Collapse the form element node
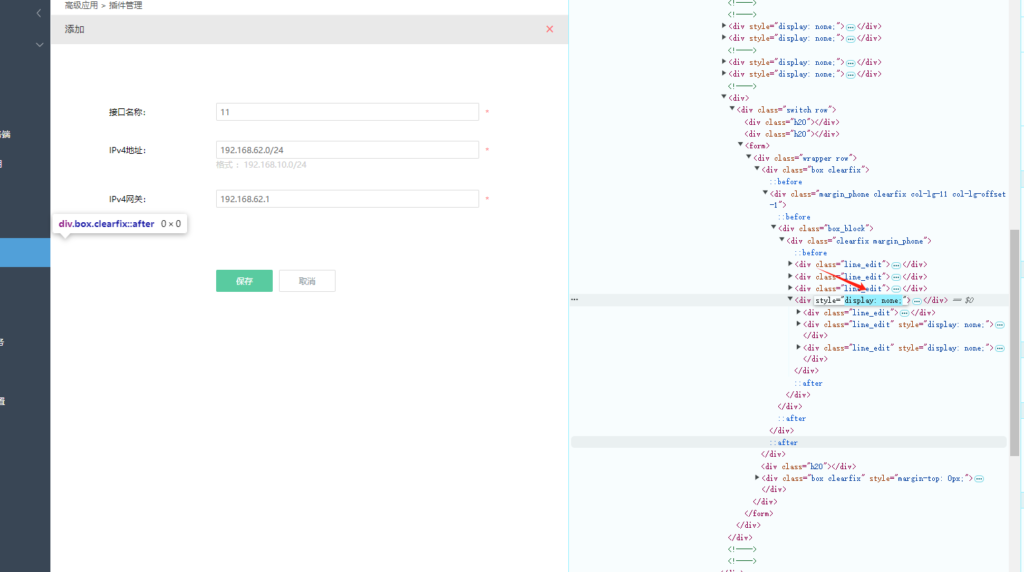The height and width of the screenshot is (572, 1024). 741,145
